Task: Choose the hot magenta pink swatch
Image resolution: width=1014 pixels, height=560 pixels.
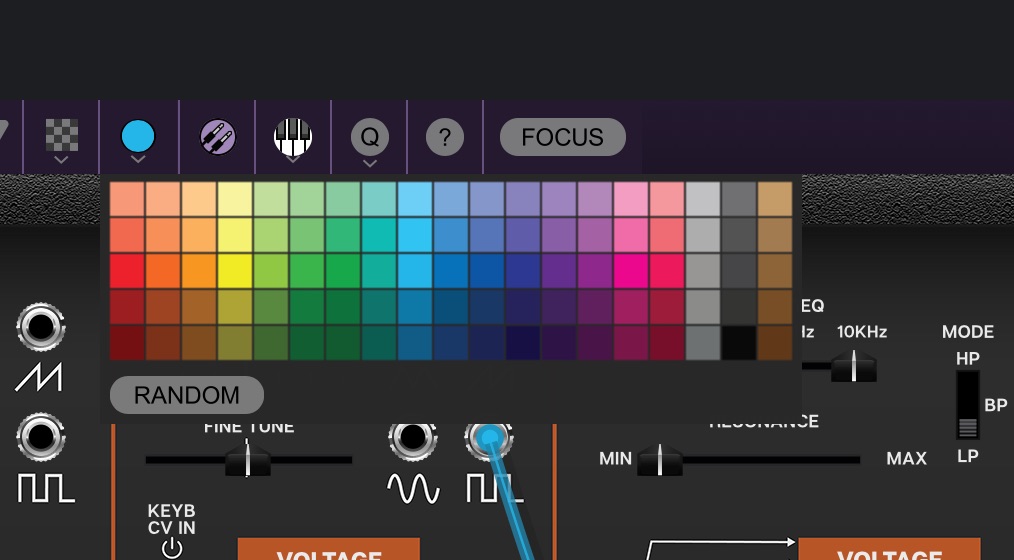Action: click(x=631, y=271)
